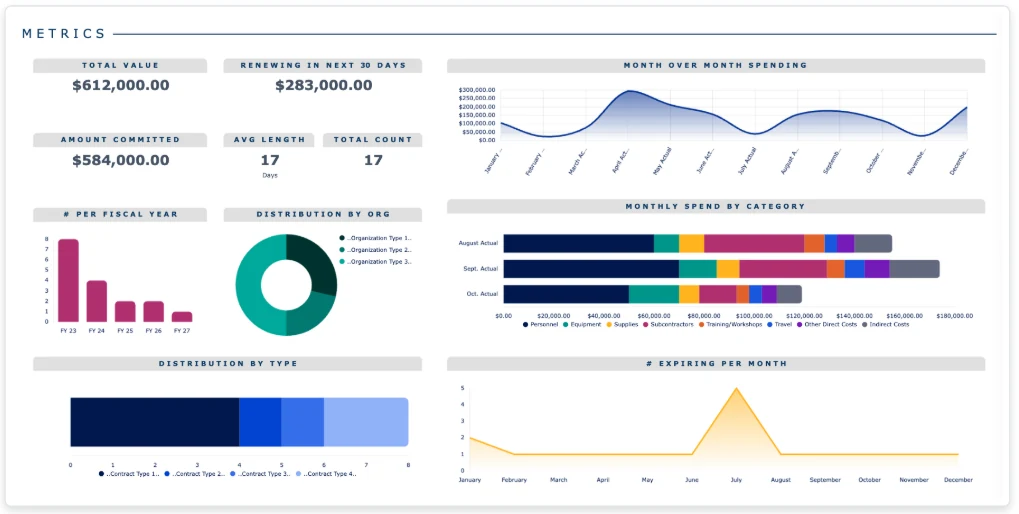1019x514 pixels.
Task: Click the FY 27 bar in fiscal year chart
Action: click(182, 316)
